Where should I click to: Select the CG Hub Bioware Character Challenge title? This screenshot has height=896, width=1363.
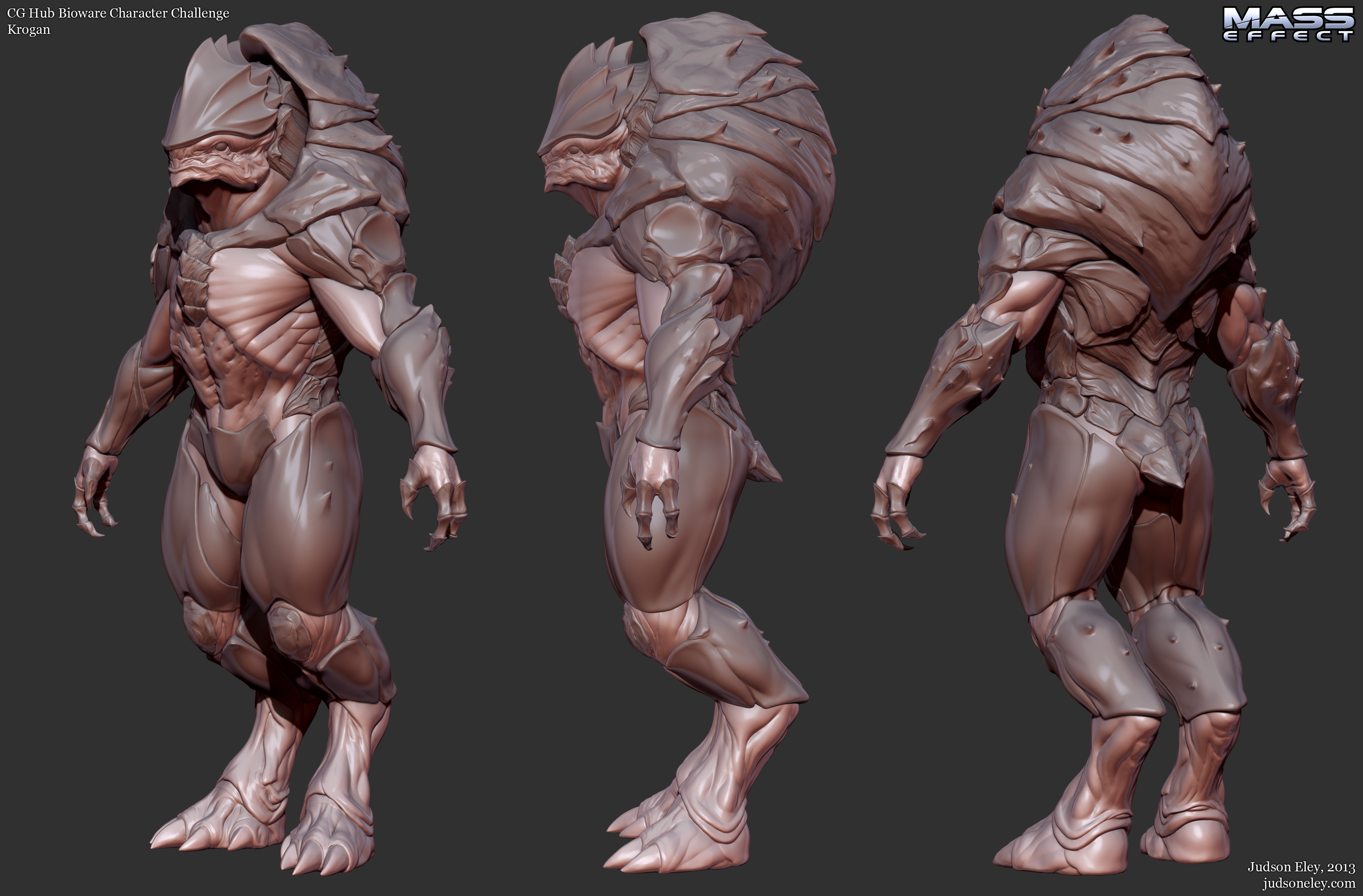point(118,13)
